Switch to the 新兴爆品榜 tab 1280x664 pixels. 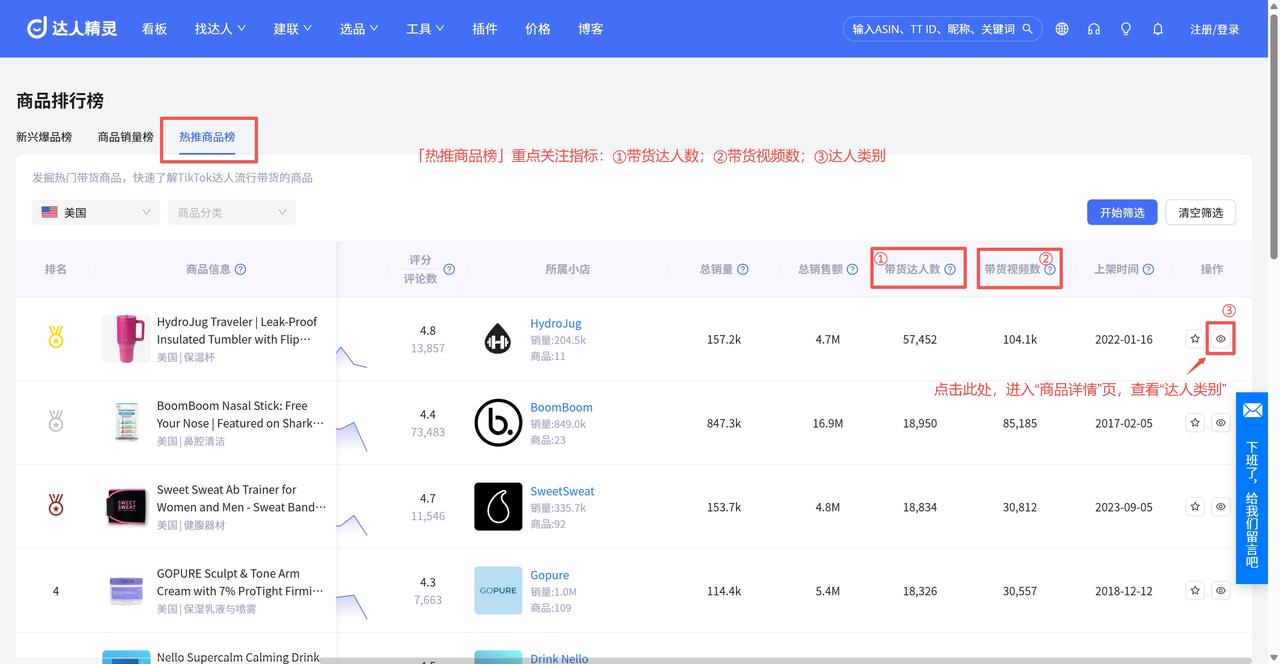point(44,137)
